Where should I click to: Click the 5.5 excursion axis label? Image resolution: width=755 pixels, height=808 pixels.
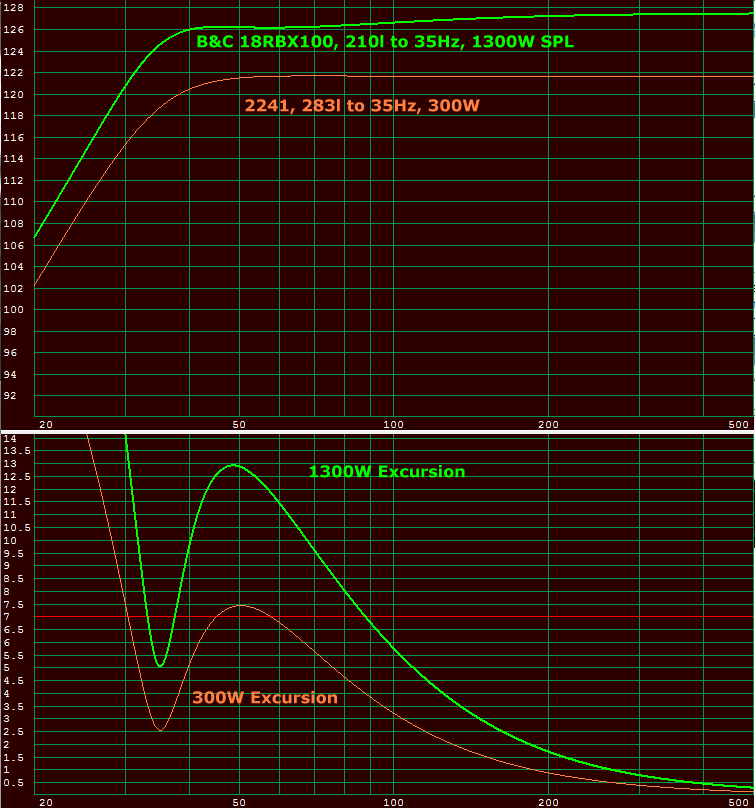coord(13,656)
